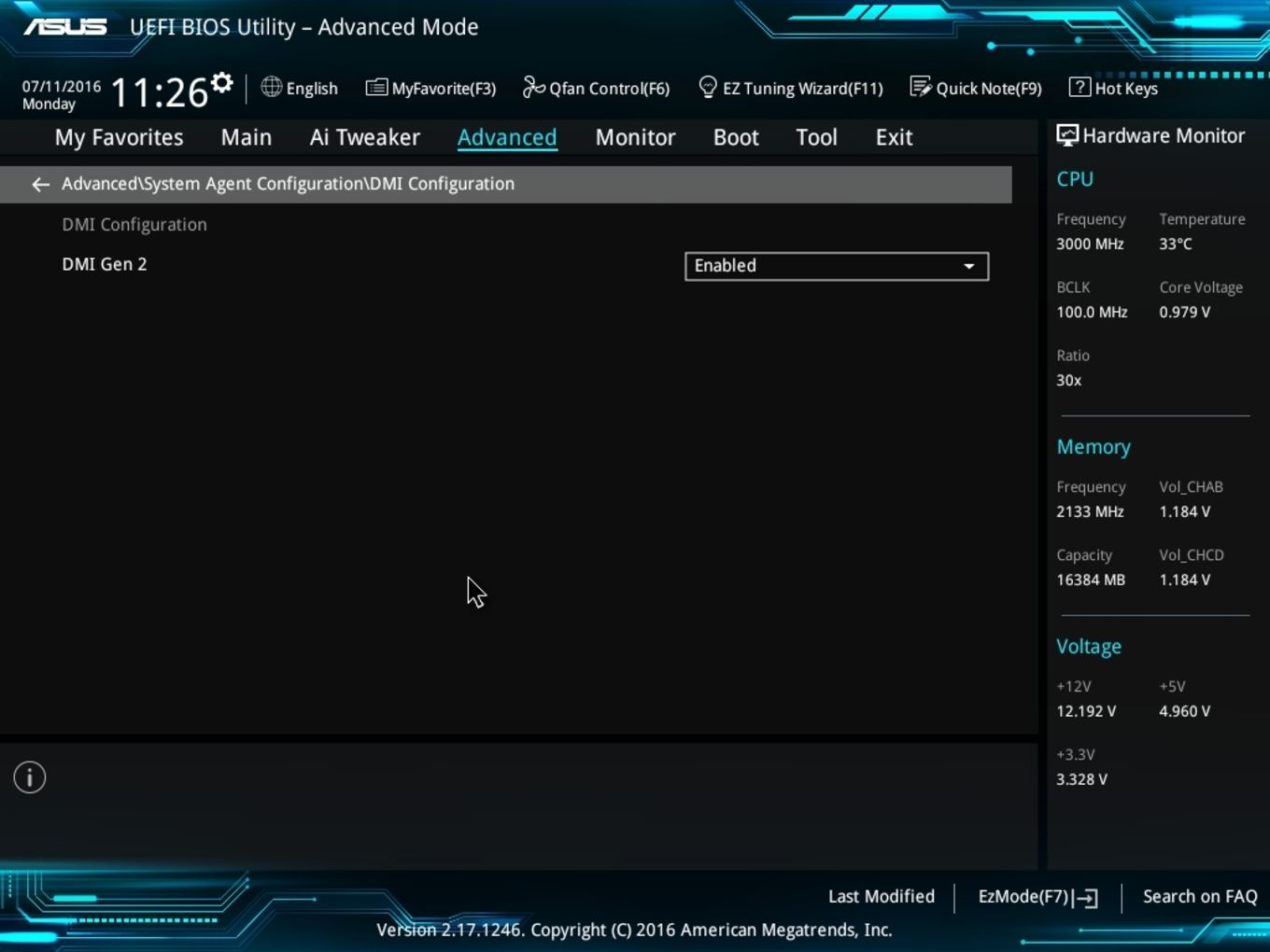
Task: Click the Core Voltage value 0.979 V
Action: (1184, 313)
